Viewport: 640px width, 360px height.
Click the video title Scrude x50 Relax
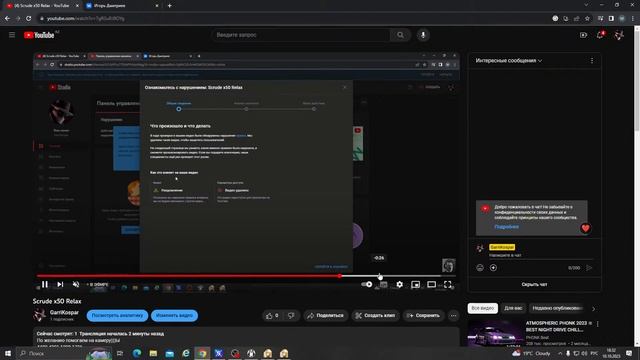57,301
